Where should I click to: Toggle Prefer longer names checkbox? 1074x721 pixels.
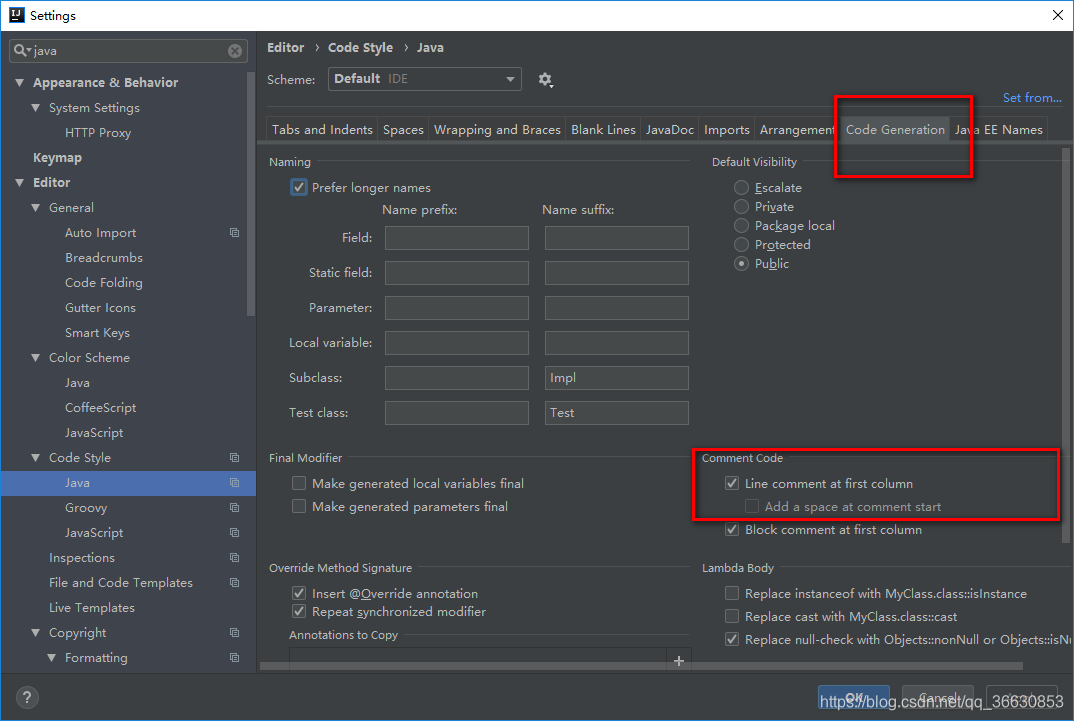[299, 187]
